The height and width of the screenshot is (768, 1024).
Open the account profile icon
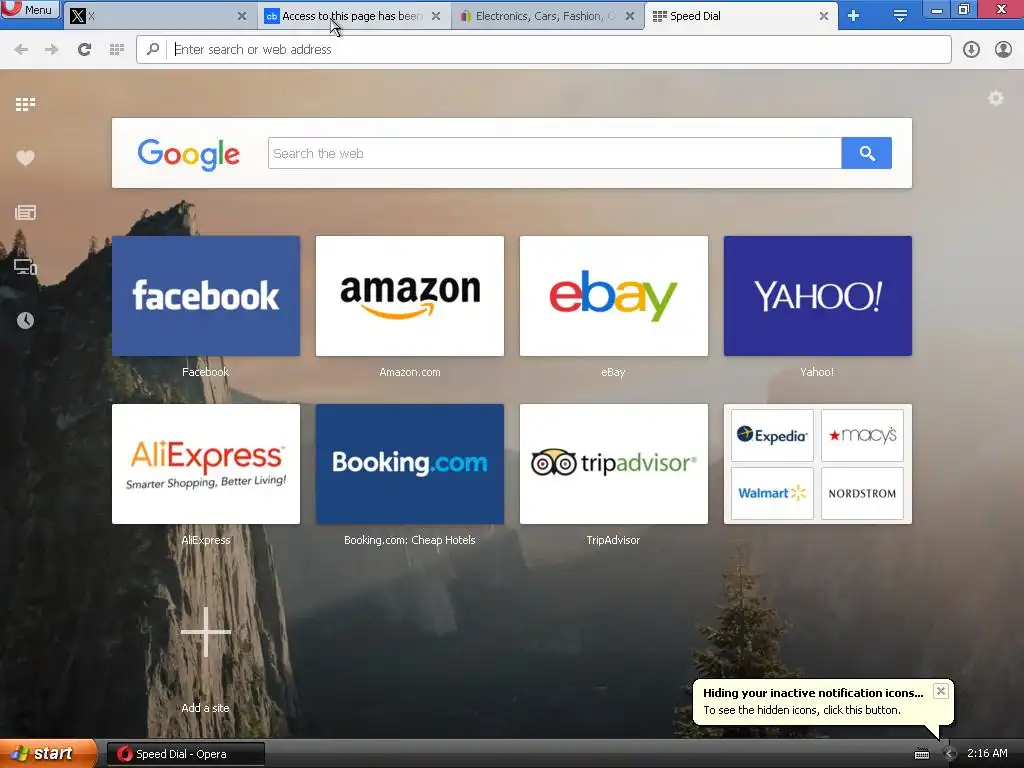tap(1003, 50)
